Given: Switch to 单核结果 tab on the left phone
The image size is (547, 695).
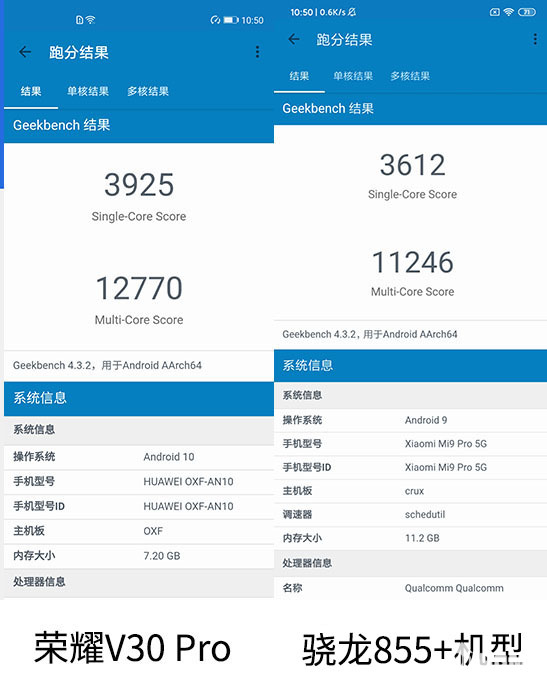Looking at the screenshot, I should [88, 92].
